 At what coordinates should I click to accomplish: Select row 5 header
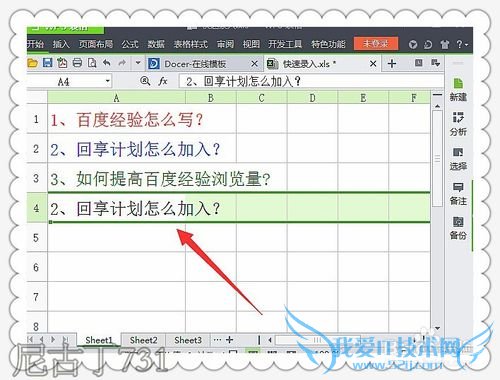tap(37, 238)
